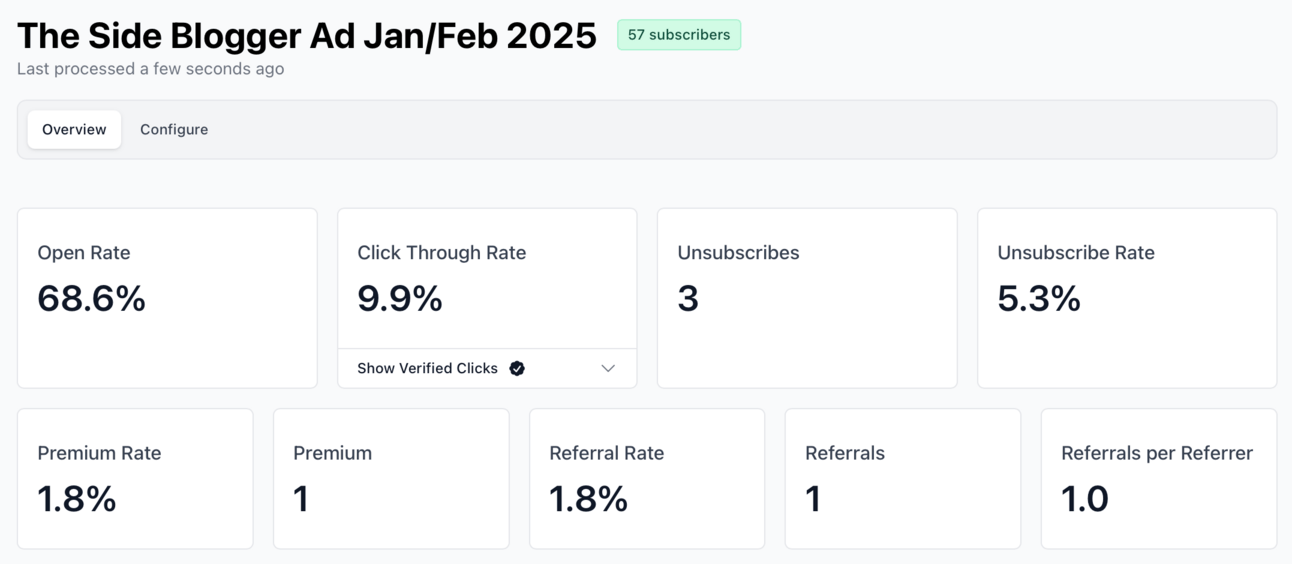The height and width of the screenshot is (564, 1292).
Task: Click the Unsubscribes count of 3
Action: tap(688, 298)
